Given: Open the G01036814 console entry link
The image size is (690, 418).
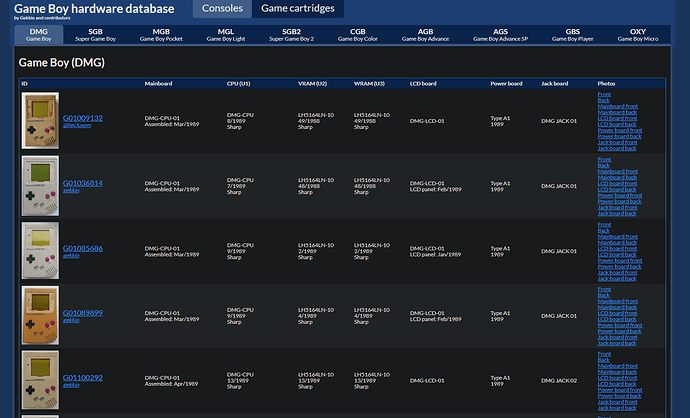Looking at the screenshot, I should (83, 183).
